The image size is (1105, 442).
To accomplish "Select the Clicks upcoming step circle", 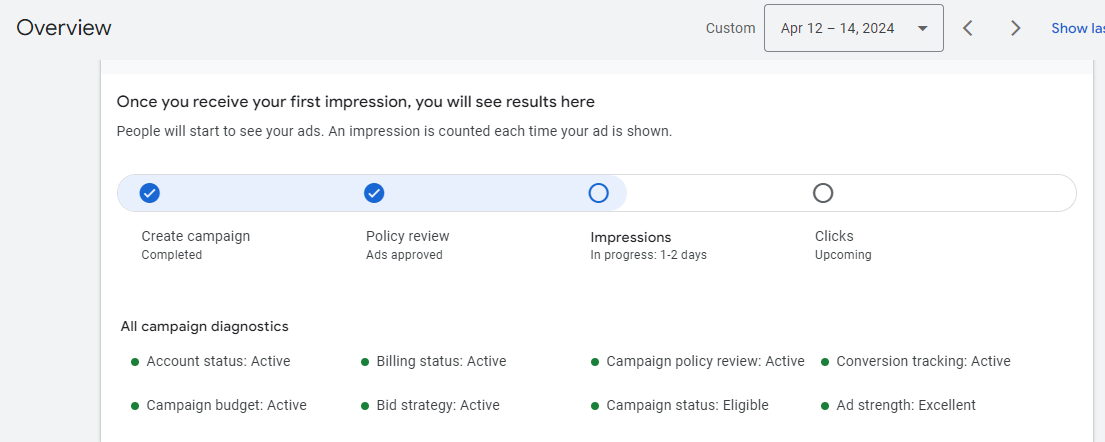I will pos(823,193).
